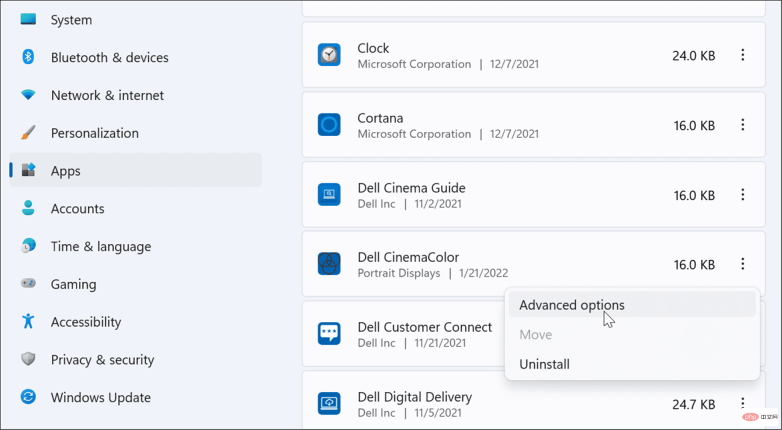
Task: Select the Apps category label
Action: [65, 171]
